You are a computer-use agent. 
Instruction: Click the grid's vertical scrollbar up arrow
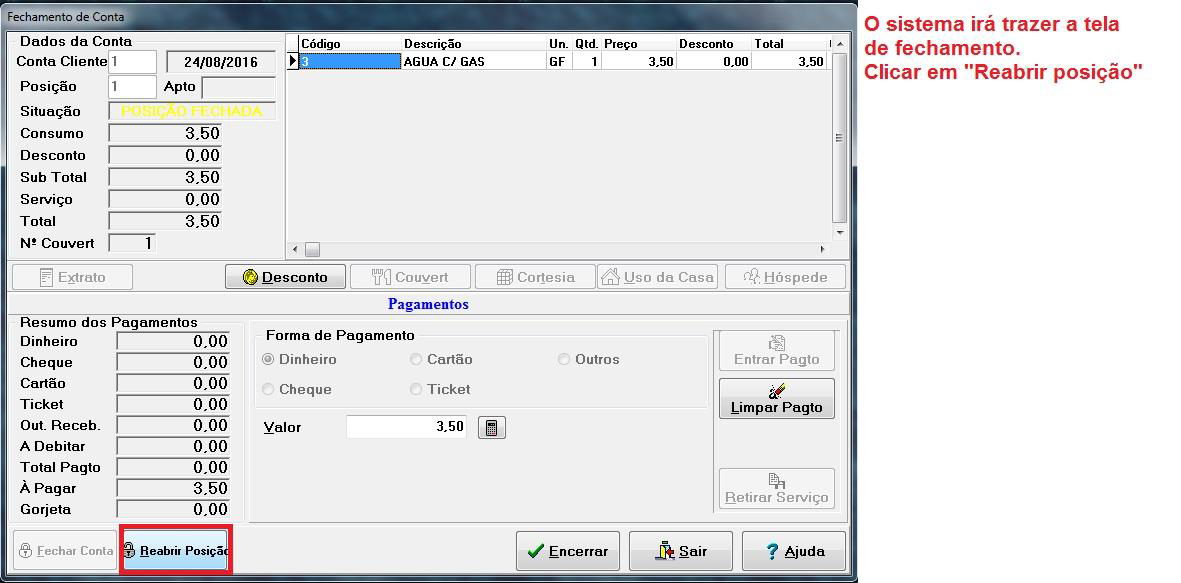pyautogui.click(x=839, y=44)
